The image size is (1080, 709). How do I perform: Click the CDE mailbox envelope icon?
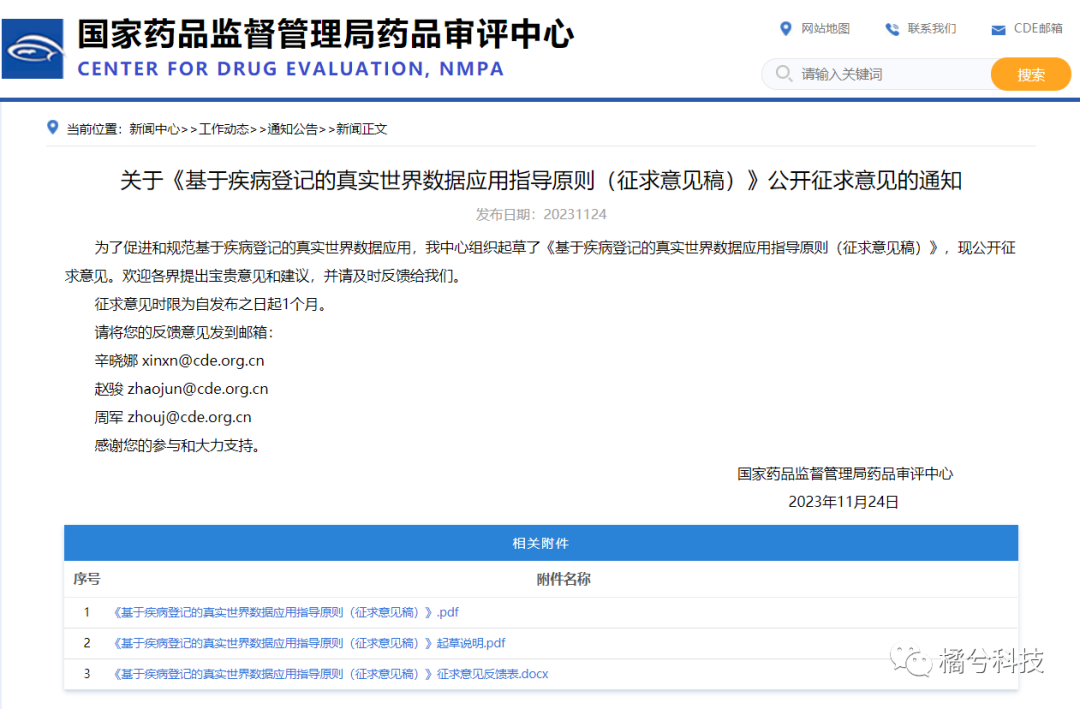point(998,30)
